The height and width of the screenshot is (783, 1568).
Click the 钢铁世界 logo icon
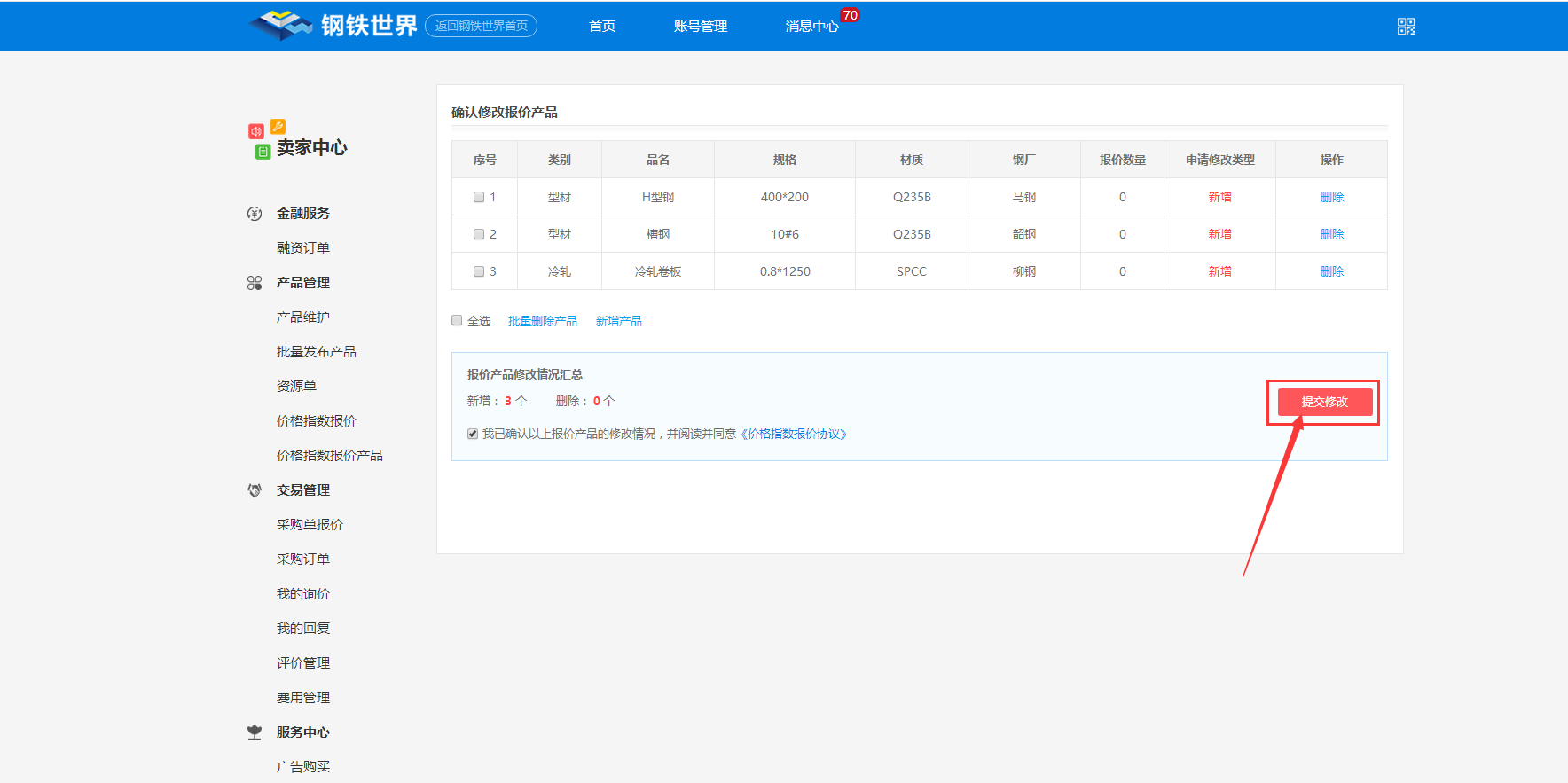pyautogui.click(x=280, y=25)
